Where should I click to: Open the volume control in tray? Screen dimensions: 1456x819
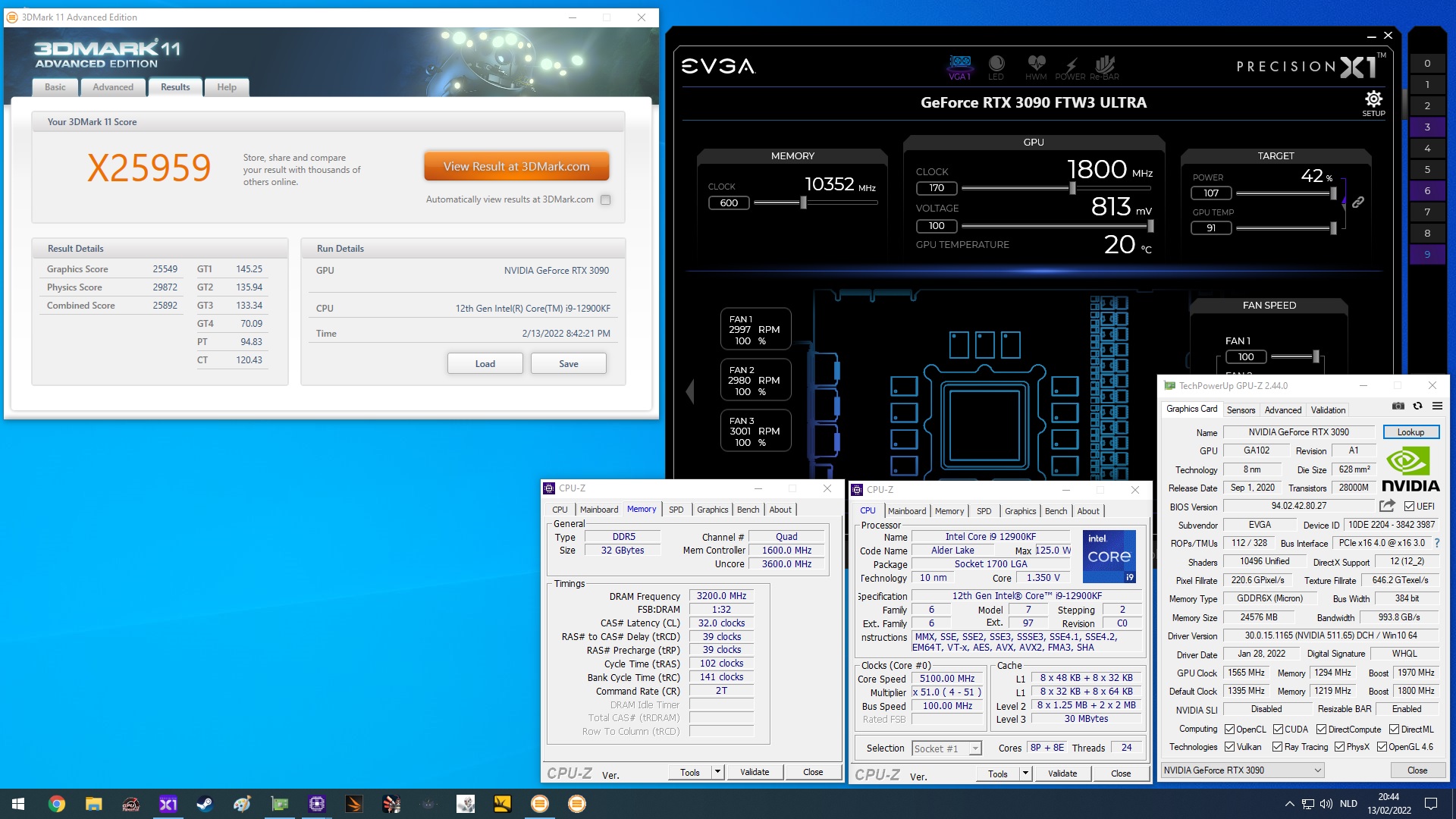1326,804
